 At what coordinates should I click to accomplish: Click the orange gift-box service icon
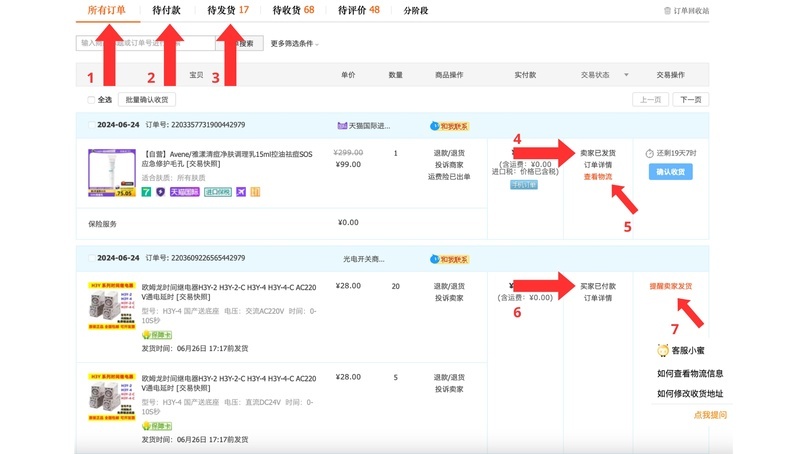click(x=255, y=192)
